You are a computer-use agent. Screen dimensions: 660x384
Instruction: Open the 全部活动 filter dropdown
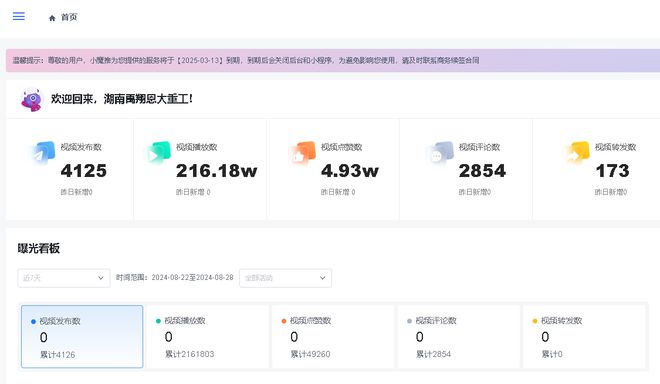pos(285,278)
